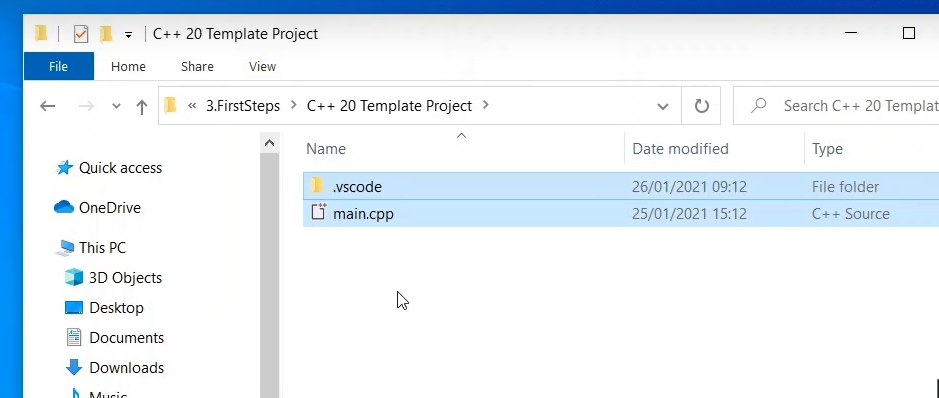Switch to the View ribbon tab
Screen dimensions: 939x398
click(262, 66)
